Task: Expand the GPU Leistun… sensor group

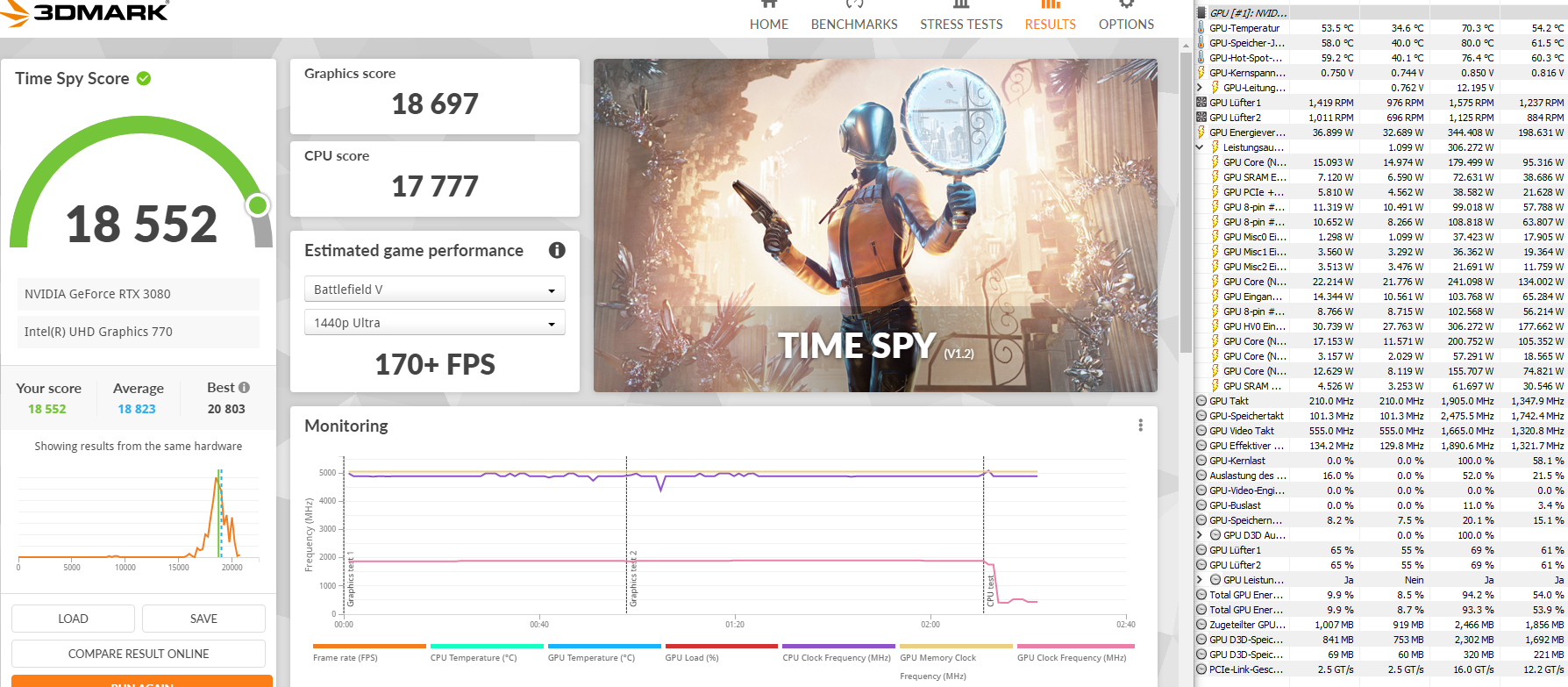Action: tap(1200, 580)
